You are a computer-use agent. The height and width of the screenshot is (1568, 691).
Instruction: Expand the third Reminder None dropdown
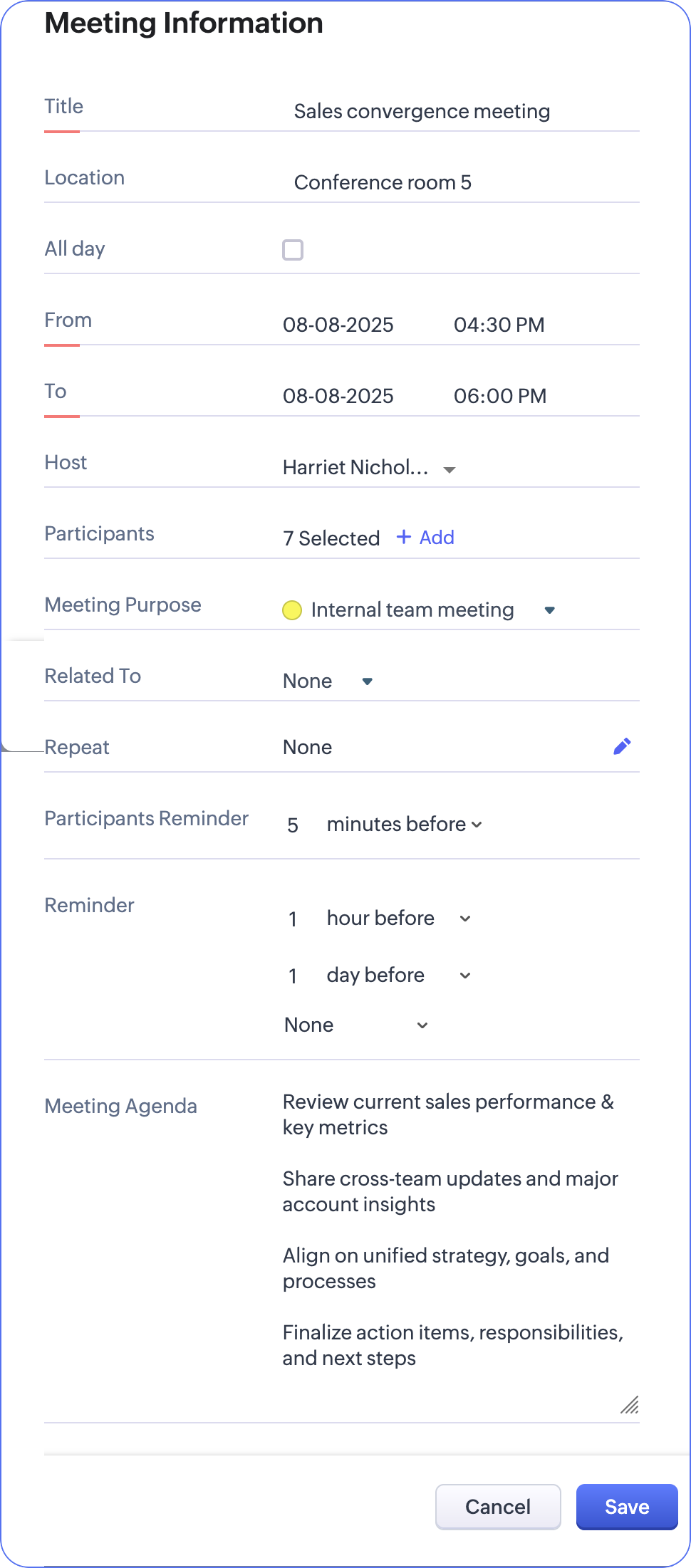(422, 1025)
